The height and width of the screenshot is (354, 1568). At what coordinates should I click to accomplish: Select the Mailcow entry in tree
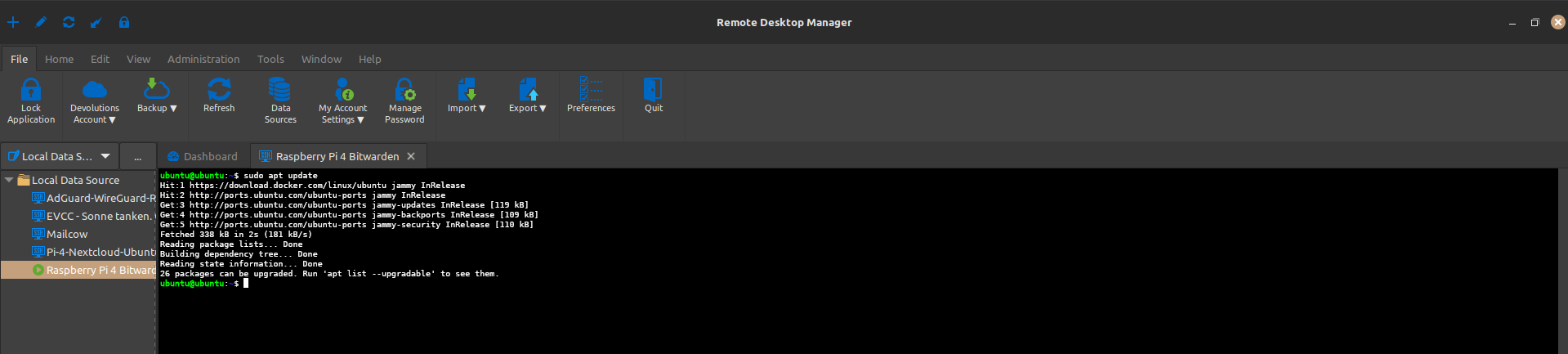[67, 234]
